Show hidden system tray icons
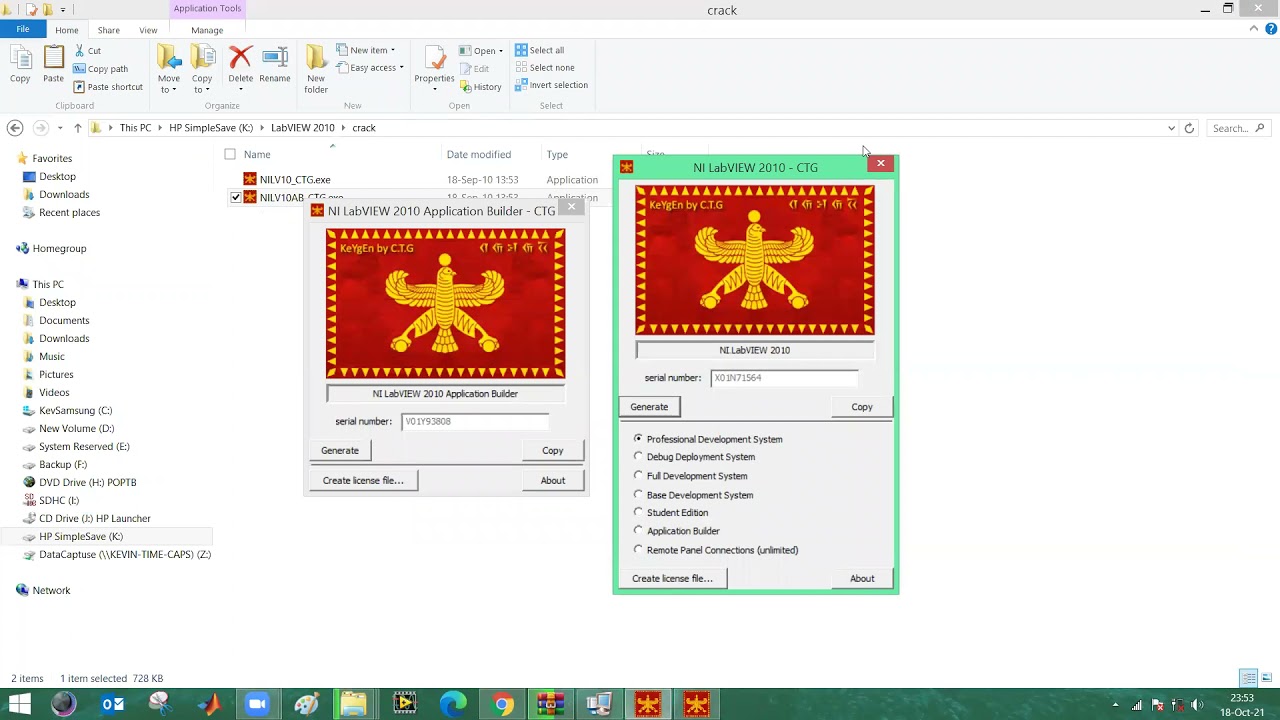 click(x=1115, y=705)
